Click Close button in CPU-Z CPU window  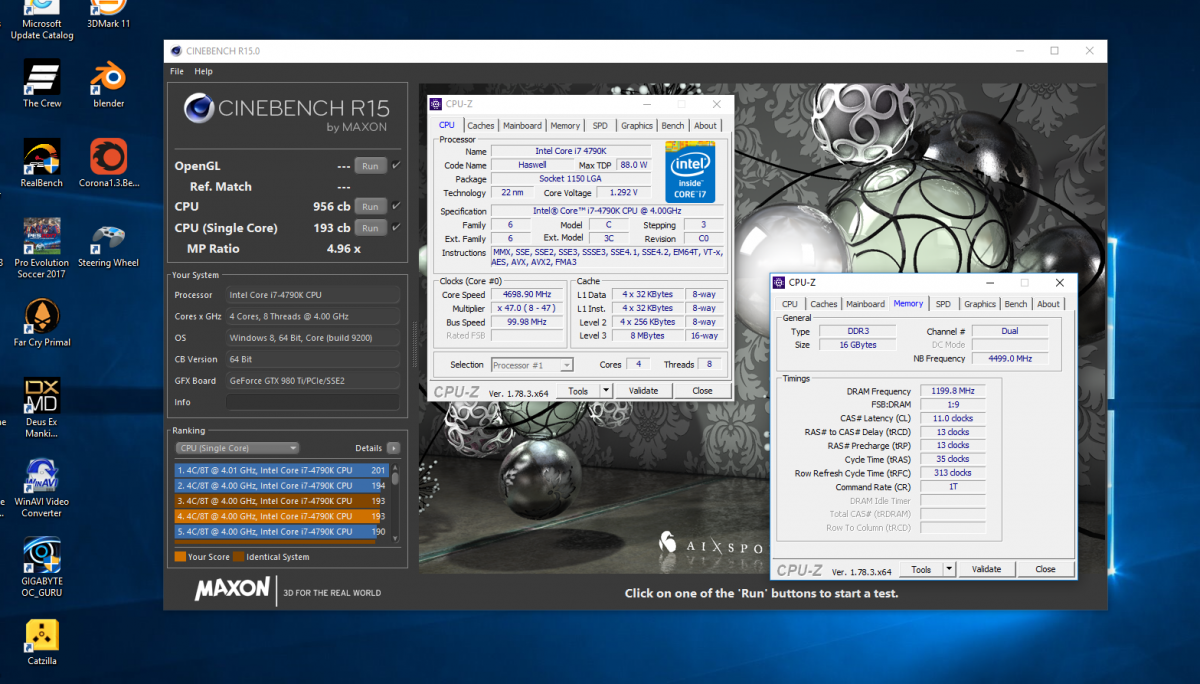tap(703, 391)
